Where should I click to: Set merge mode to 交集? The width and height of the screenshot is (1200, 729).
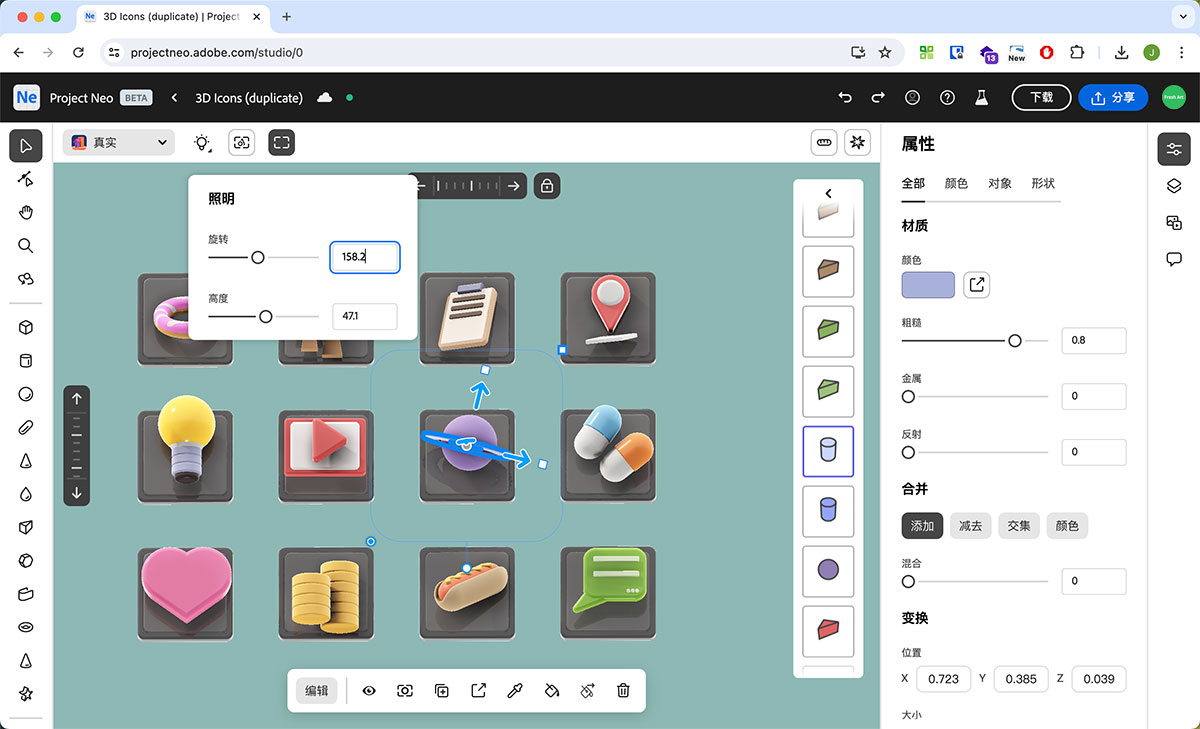pos(1018,525)
